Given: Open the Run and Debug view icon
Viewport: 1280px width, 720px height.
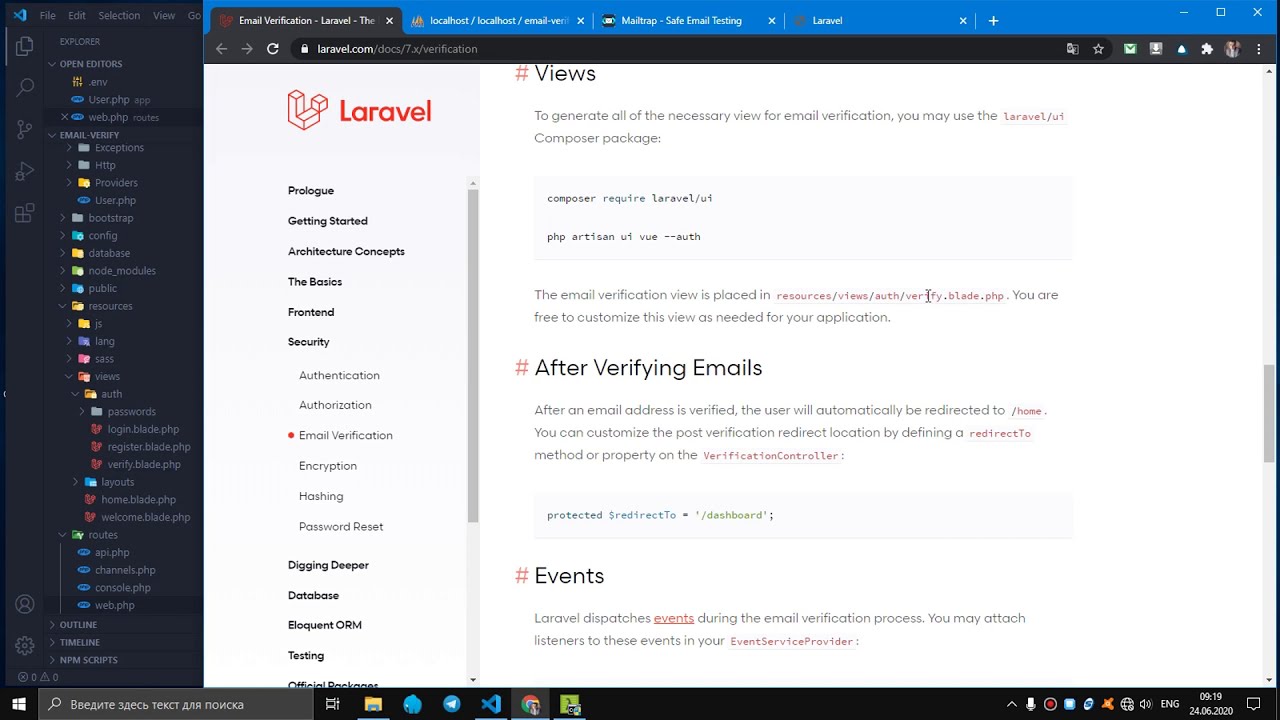Looking at the screenshot, I should coord(25,172).
